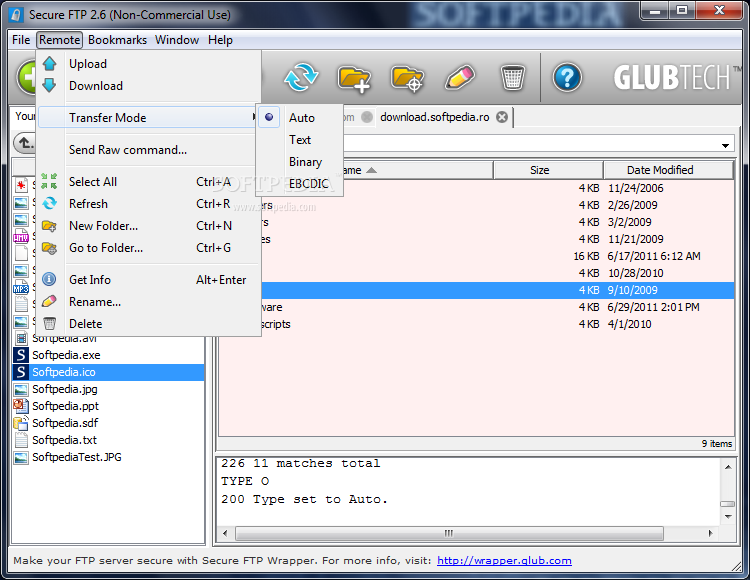Viewport: 750px width, 580px height.
Task: Open the Bookmarks menu
Action: [117, 40]
